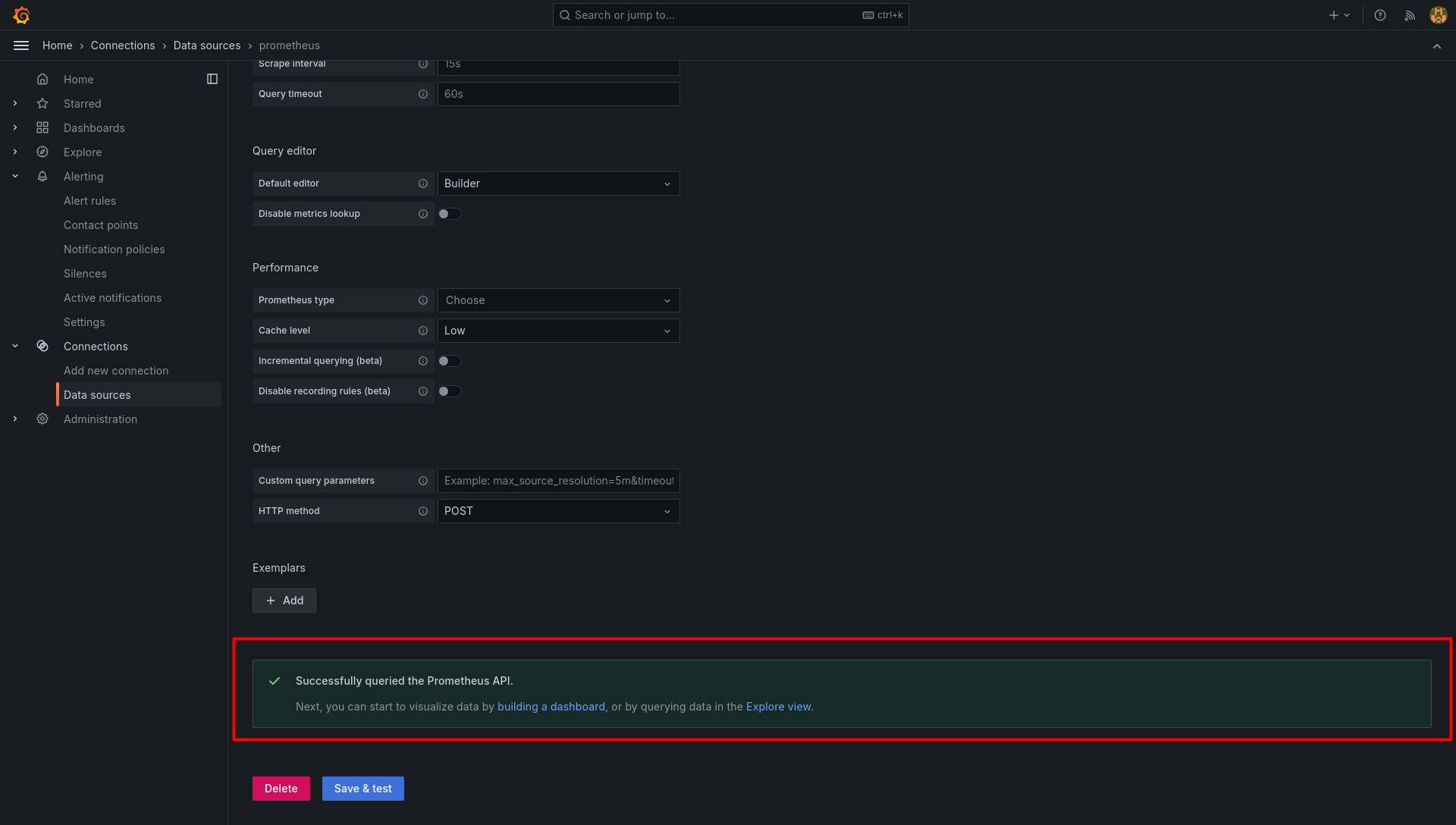
Task: Open Notification policies menu item
Action: click(114, 249)
